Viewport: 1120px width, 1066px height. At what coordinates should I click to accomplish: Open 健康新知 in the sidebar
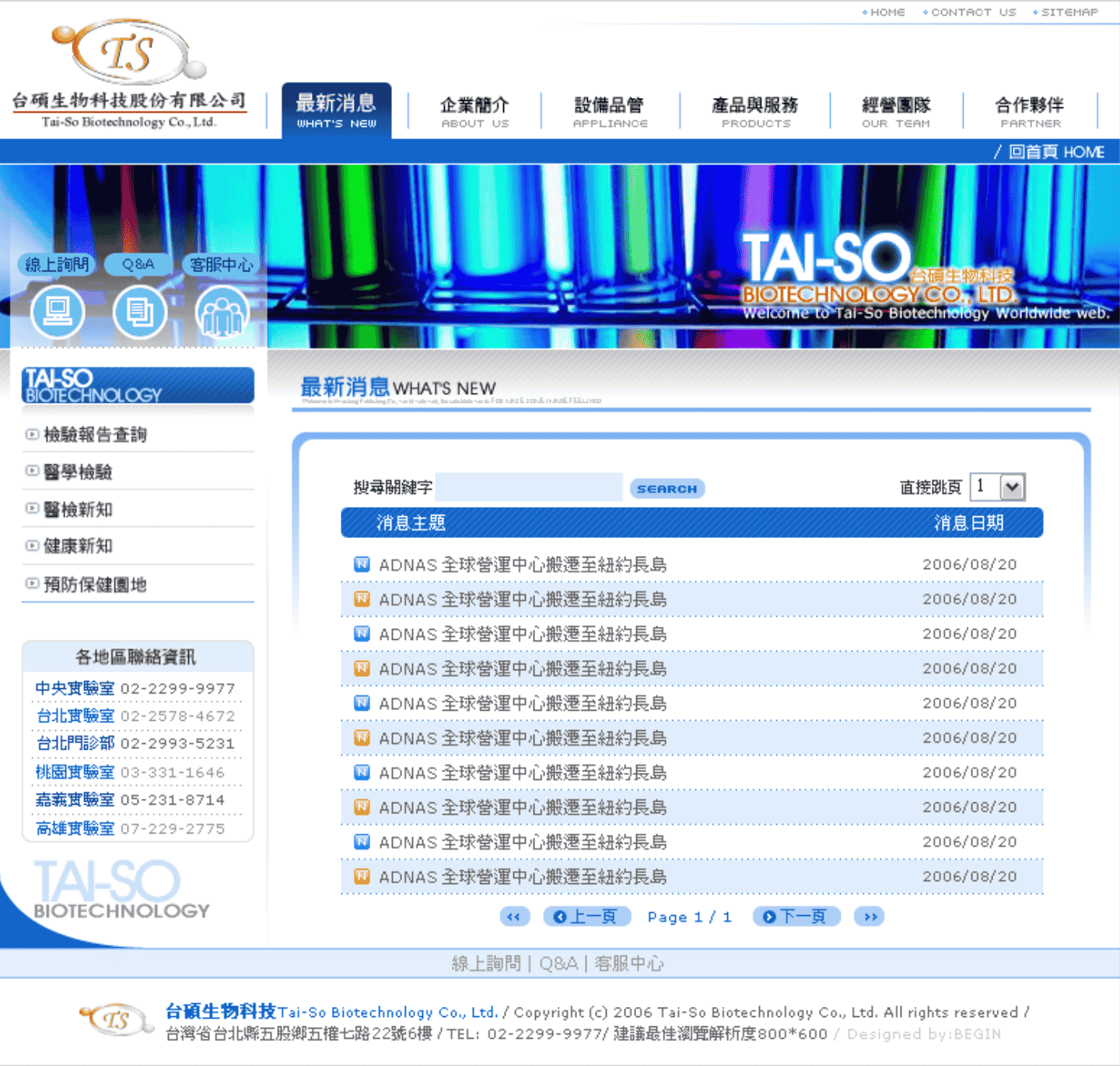(x=78, y=546)
